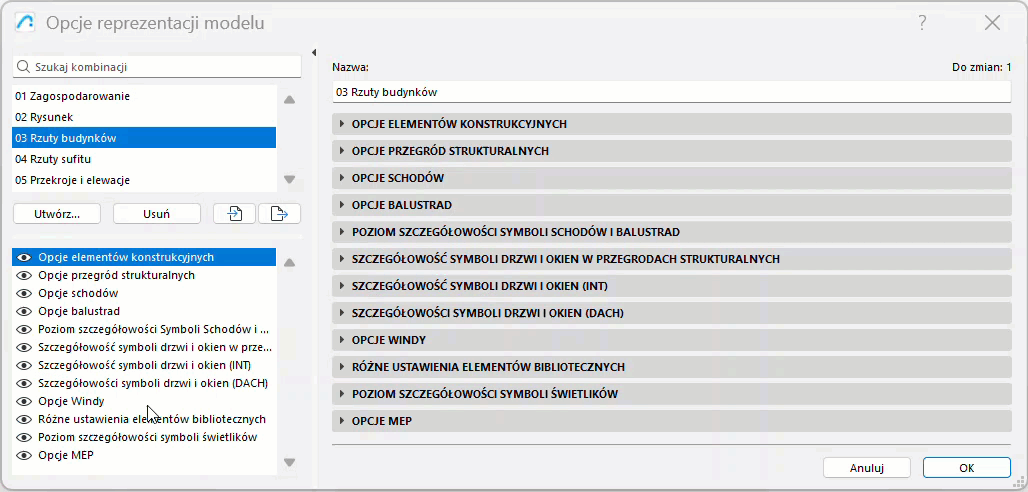1028x492 pixels.
Task: Select combination 02 Rysunek
Action: coord(144,117)
